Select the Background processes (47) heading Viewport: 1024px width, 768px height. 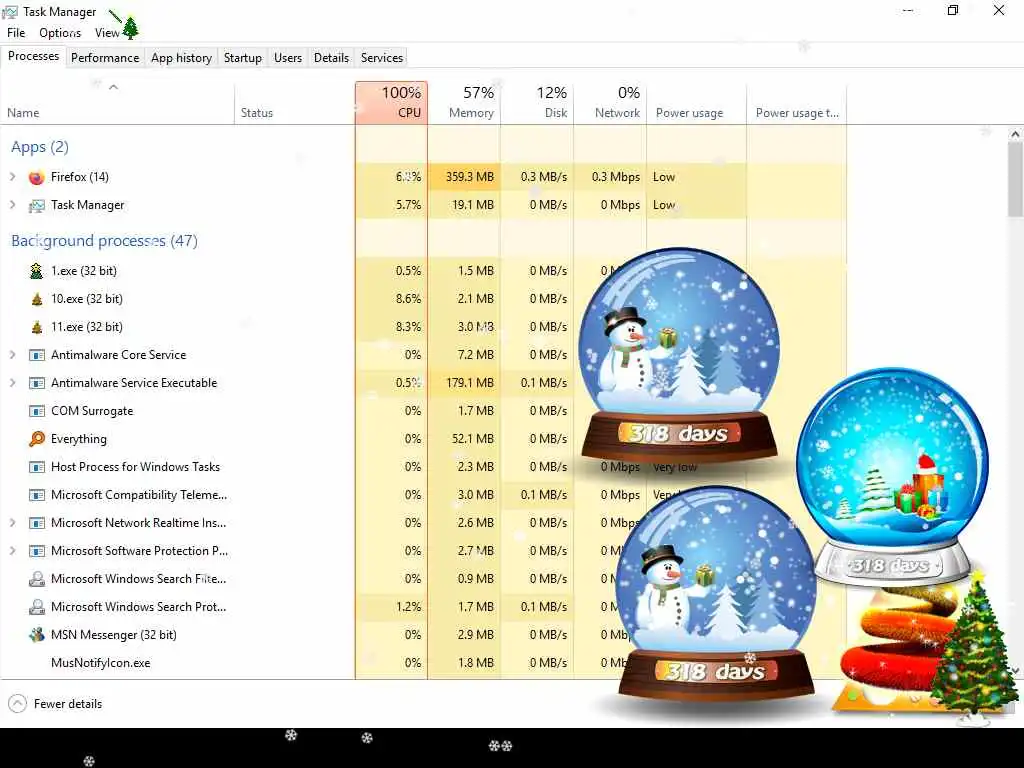[104, 241]
